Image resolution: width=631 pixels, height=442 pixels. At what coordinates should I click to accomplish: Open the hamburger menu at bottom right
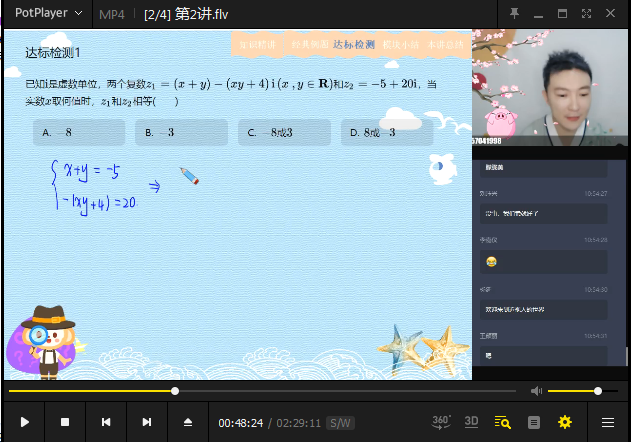click(607, 422)
